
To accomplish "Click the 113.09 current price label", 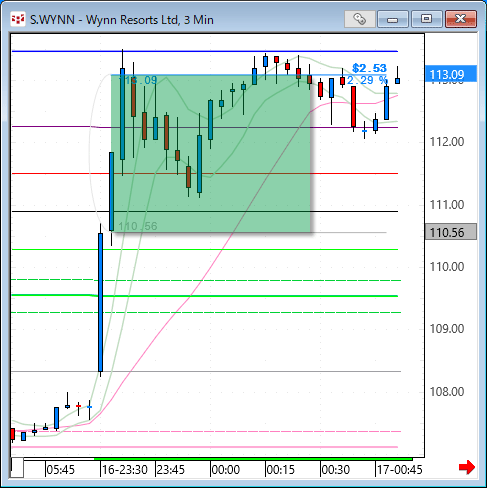I will coord(451,74).
